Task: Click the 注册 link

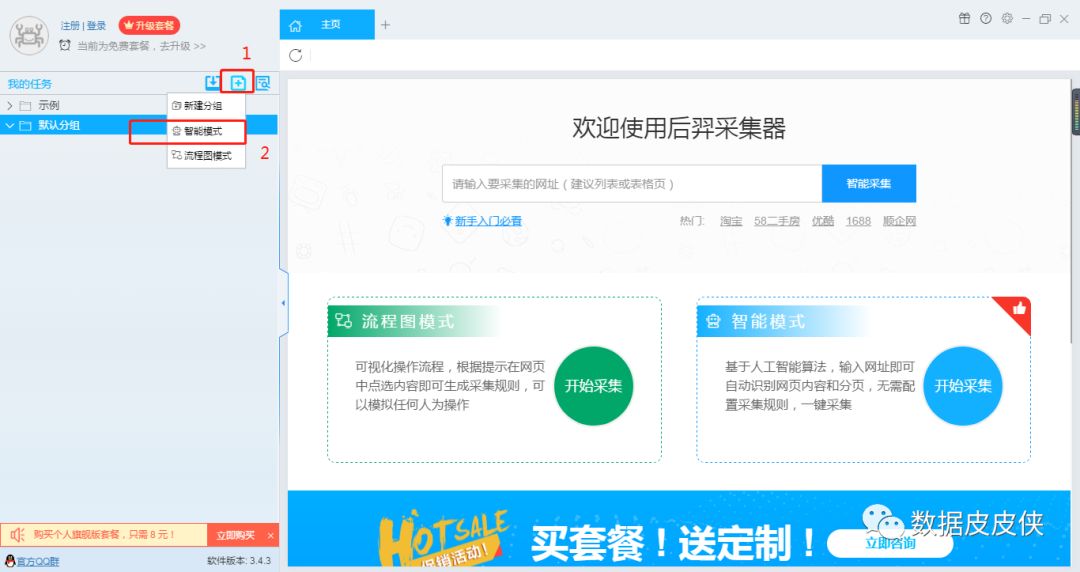Action: pos(70,25)
